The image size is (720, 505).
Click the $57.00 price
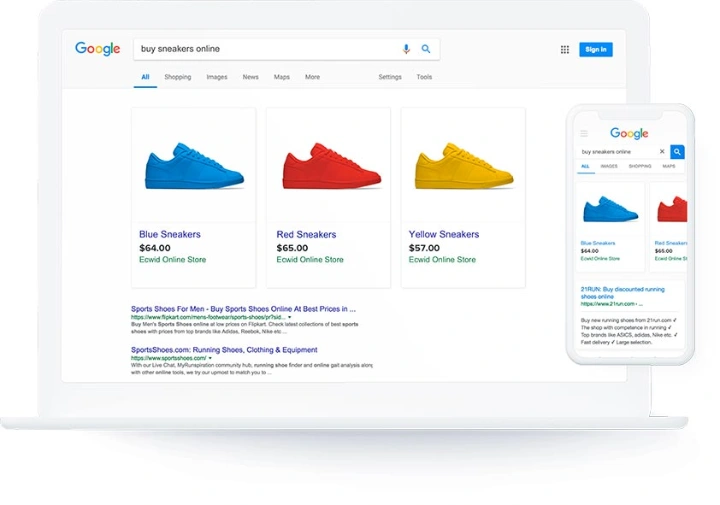[x=424, y=248]
